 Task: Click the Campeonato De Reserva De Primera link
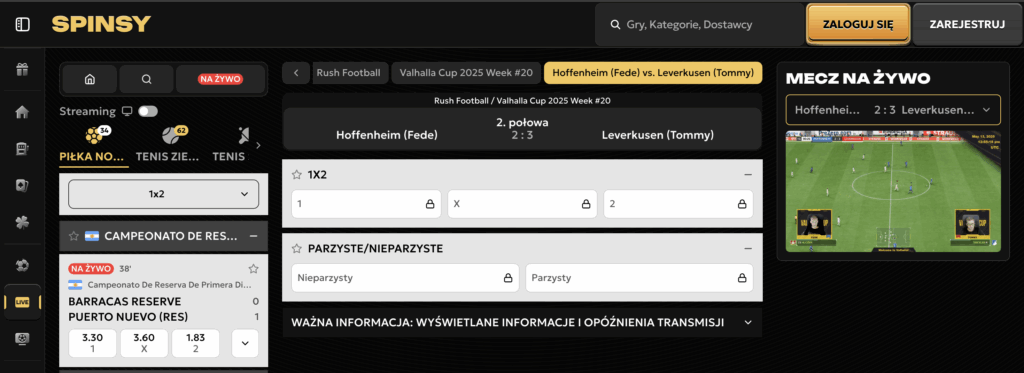[169, 285]
